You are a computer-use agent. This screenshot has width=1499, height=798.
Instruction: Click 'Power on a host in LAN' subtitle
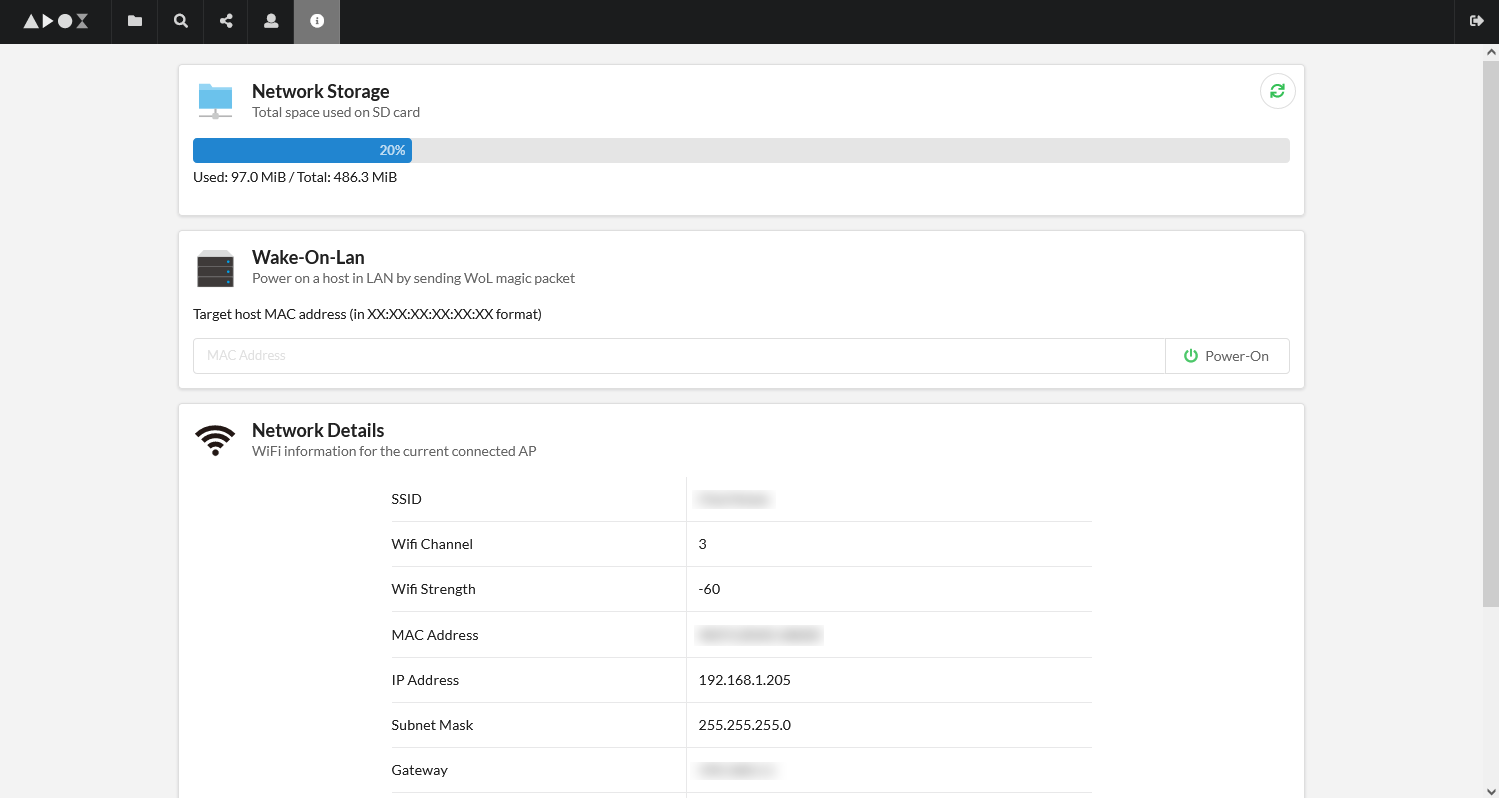[413, 278]
